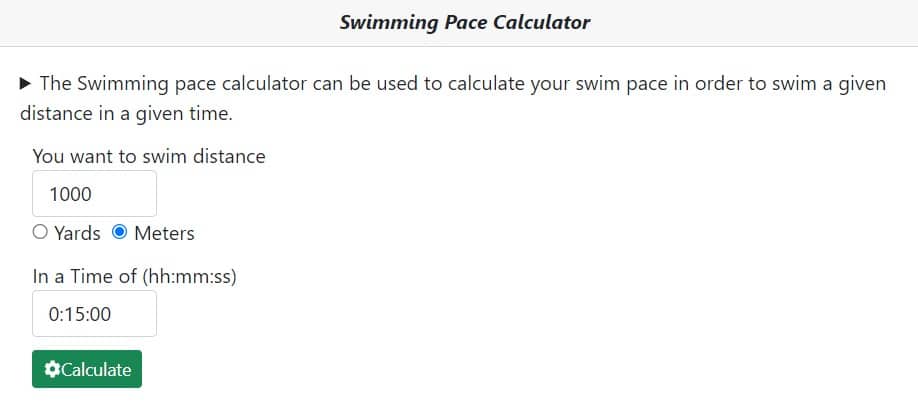Place cursor in the 1000 value

70,194
